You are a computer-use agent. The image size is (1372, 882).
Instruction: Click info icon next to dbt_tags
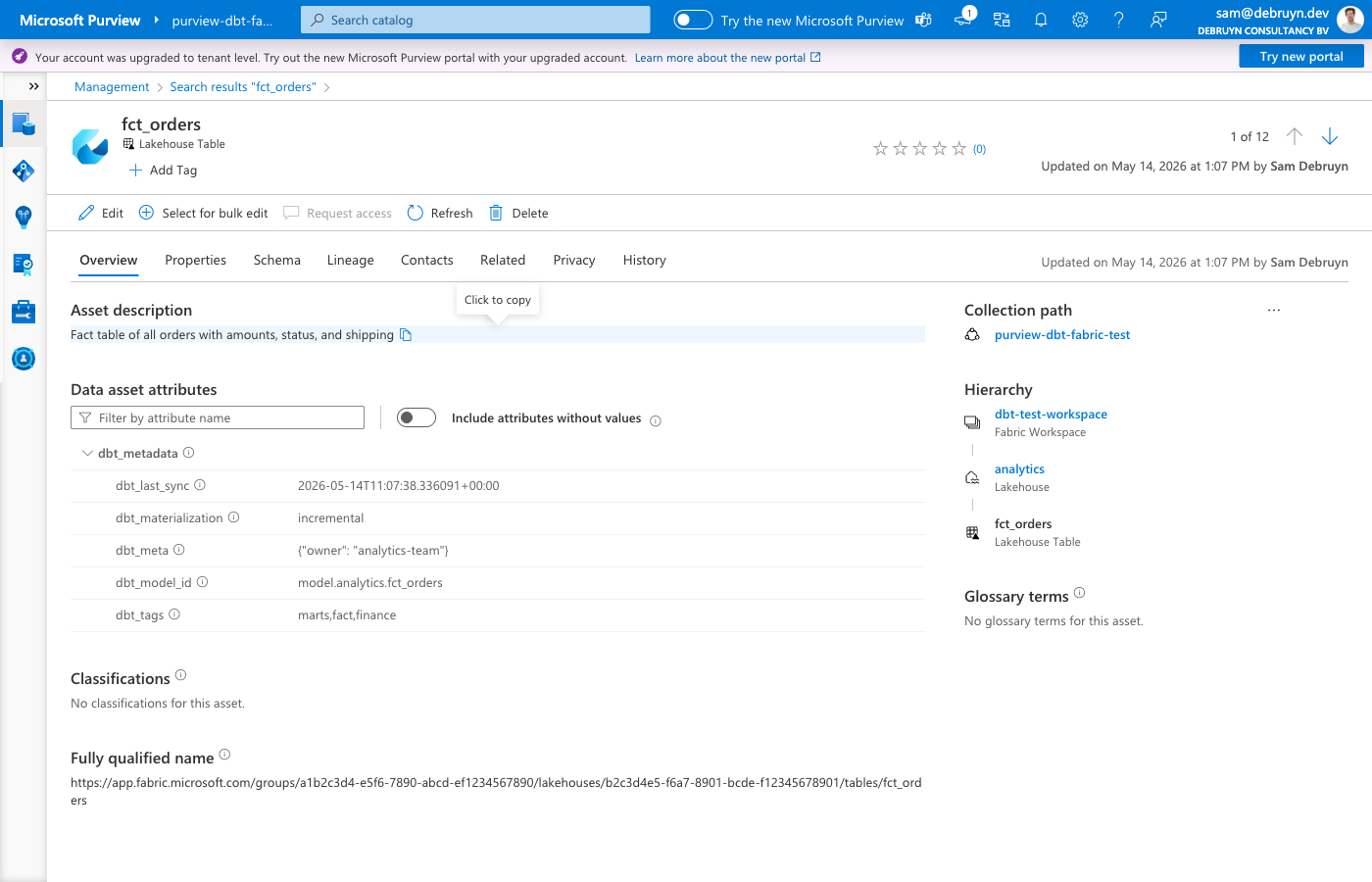[174, 614]
